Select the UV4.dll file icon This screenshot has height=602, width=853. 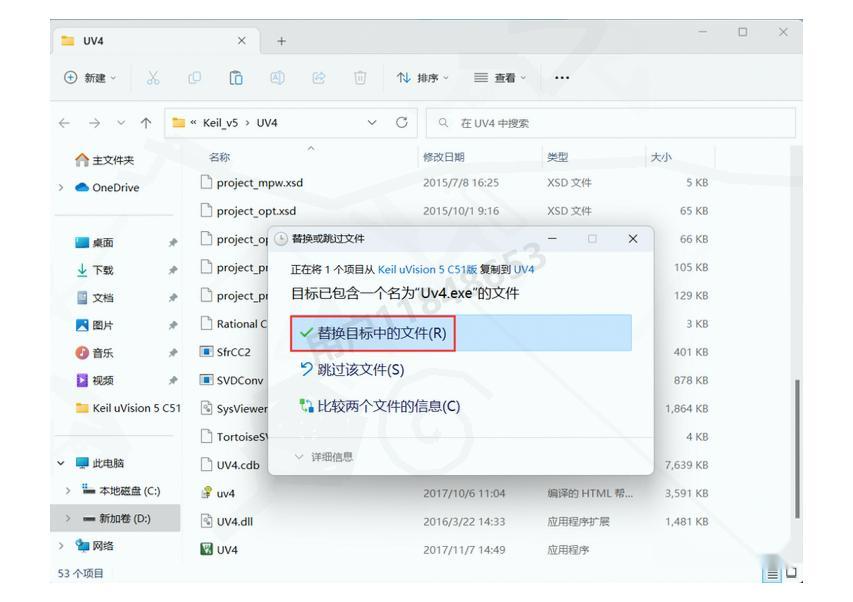206,521
